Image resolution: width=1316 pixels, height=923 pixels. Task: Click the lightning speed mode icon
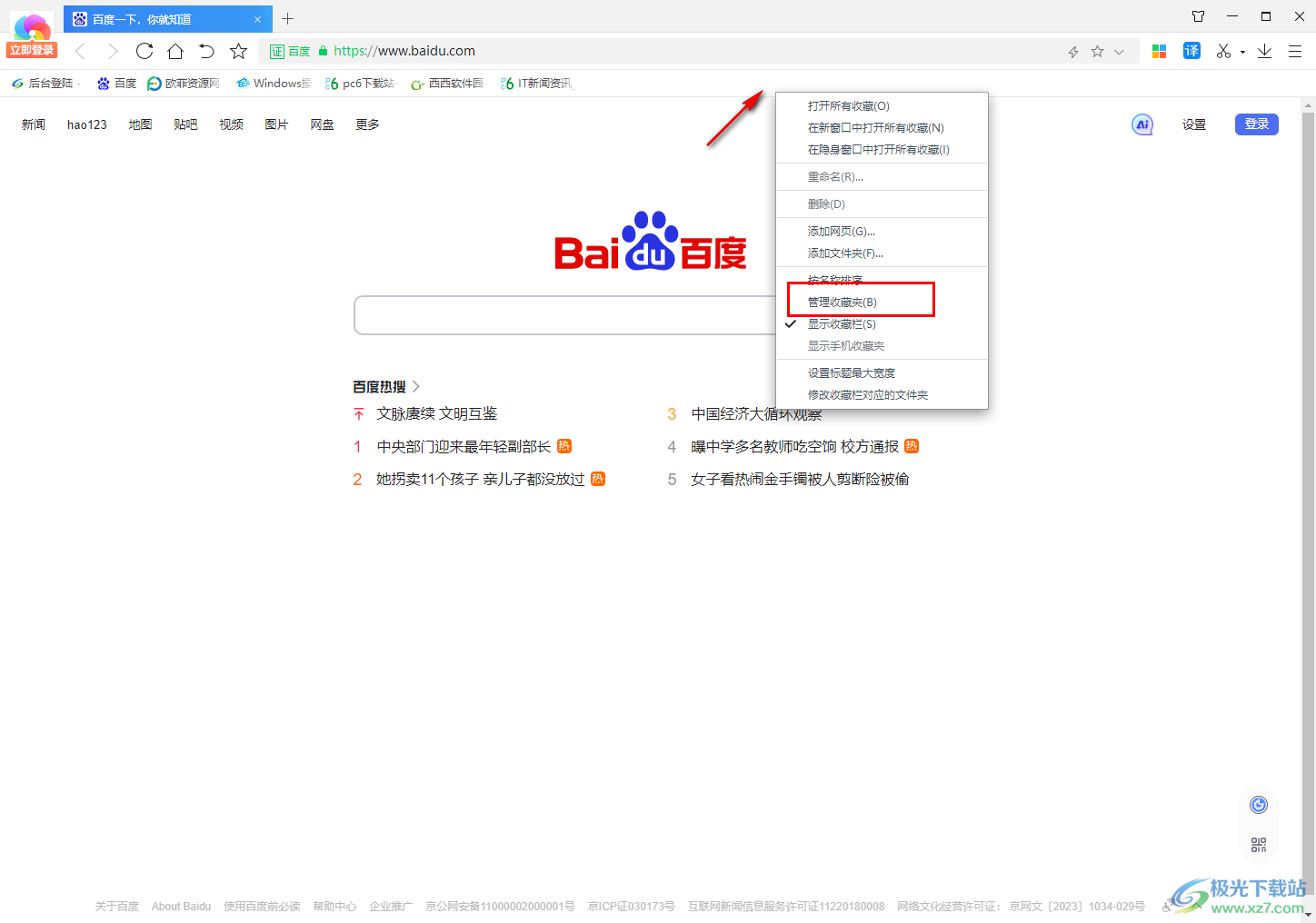[1073, 52]
